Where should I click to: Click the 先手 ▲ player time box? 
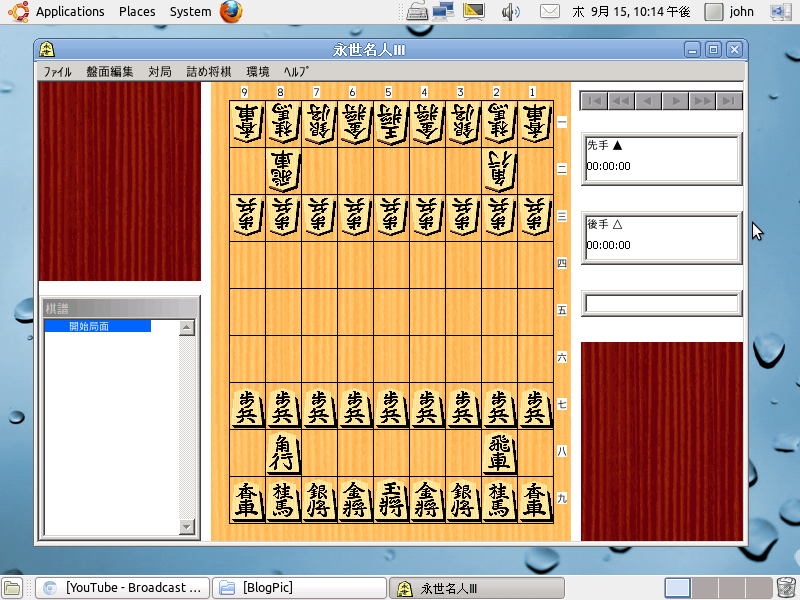[x=662, y=159]
